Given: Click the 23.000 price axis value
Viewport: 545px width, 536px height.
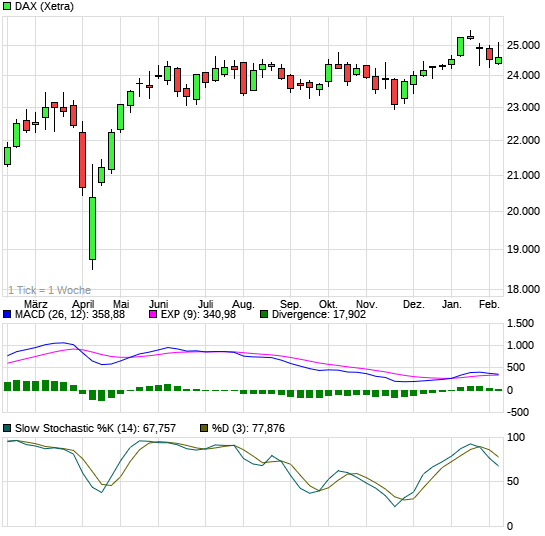Looking at the screenshot, I should tap(523, 107).
